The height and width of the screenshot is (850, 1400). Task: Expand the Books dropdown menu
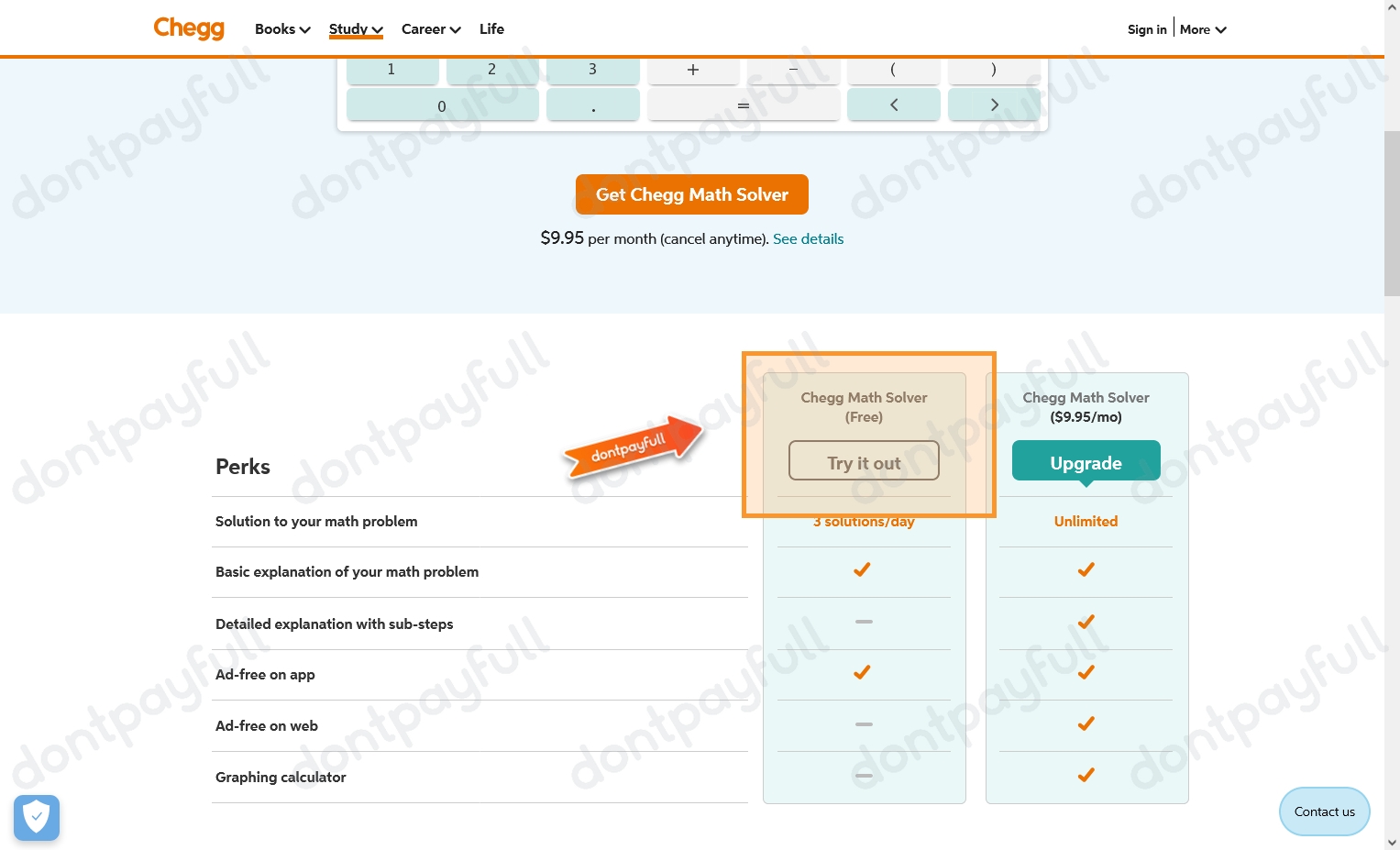click(282, 29)
